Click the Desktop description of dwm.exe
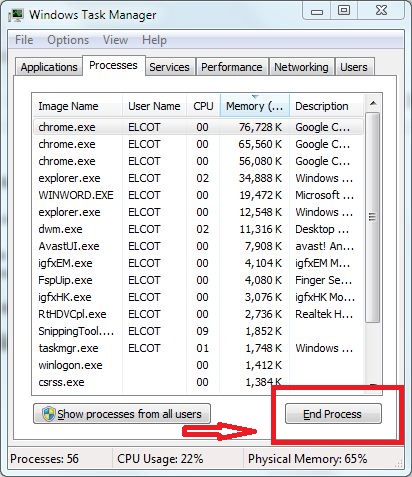This screenshot has height=477, width=412. coord(322,229)
